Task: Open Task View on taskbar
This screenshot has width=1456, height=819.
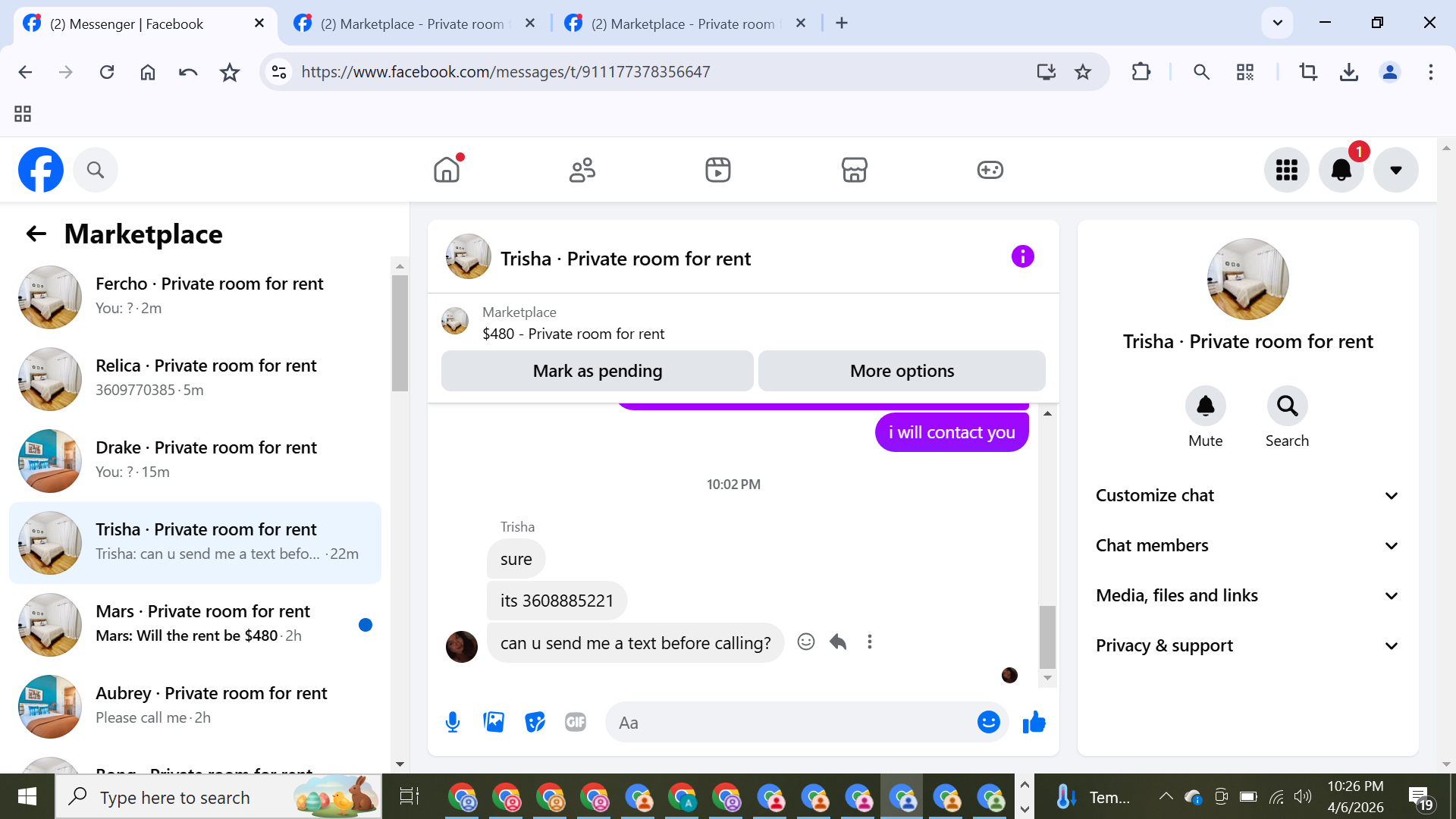Action: 409,797
